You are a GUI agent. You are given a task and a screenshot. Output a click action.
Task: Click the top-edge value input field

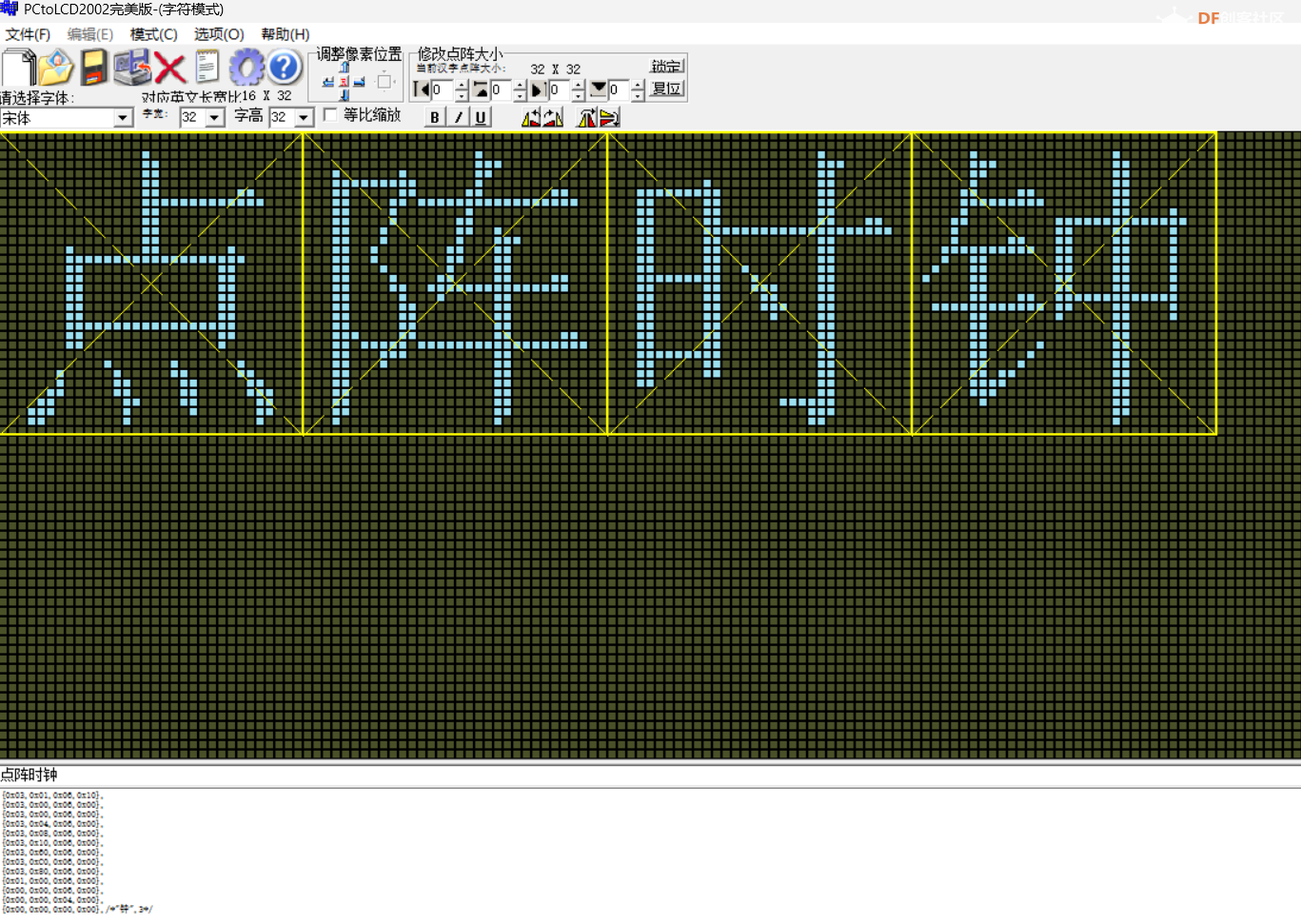tap(502, 90)
